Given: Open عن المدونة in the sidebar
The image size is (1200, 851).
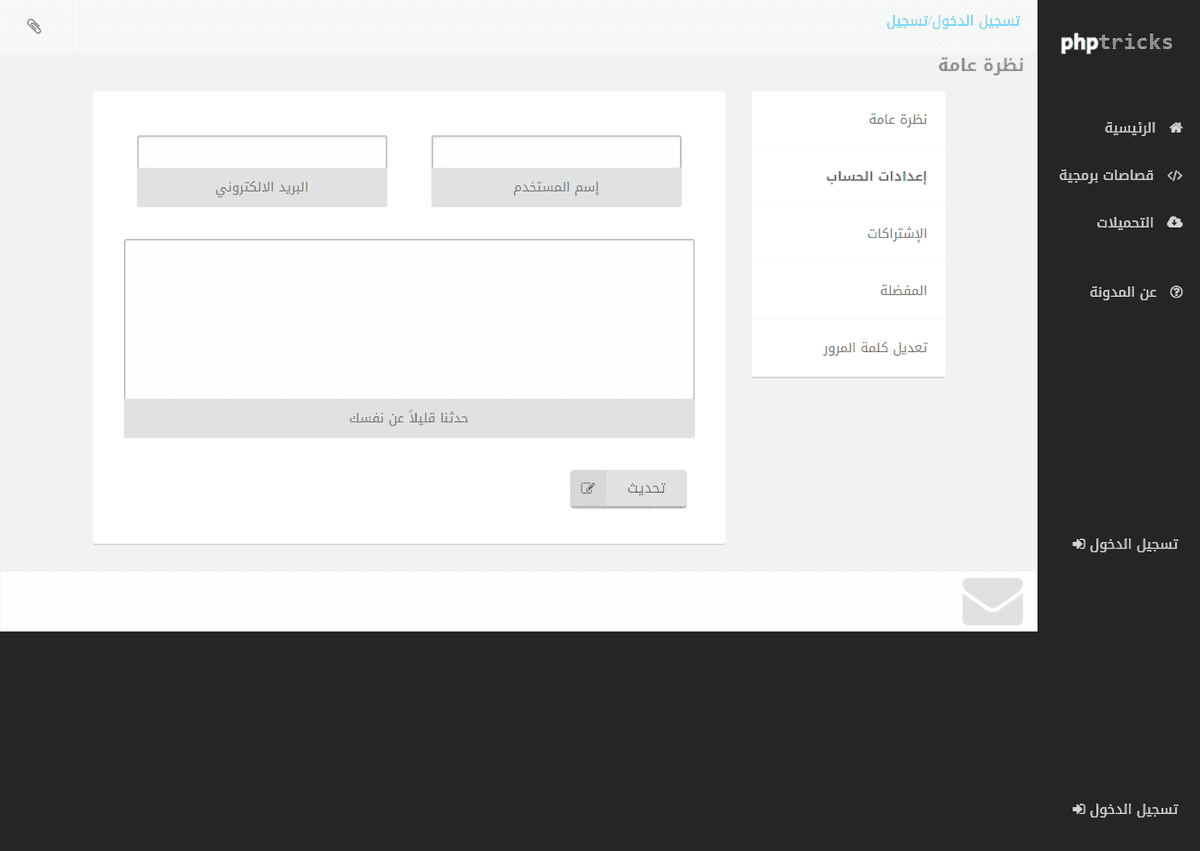Looking at the screenshot, I should [1123, 292].
